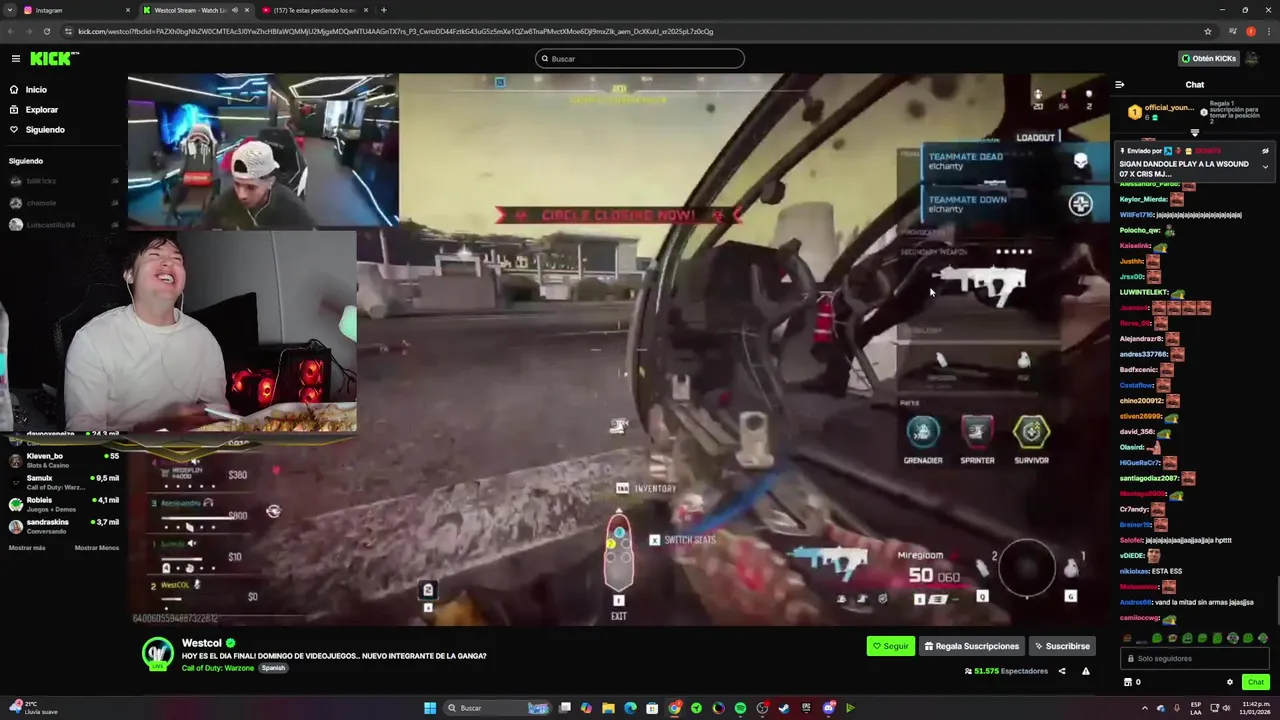Click the Westcol channel name
This screenshot has height=720, width=1280.
point(202,643)
